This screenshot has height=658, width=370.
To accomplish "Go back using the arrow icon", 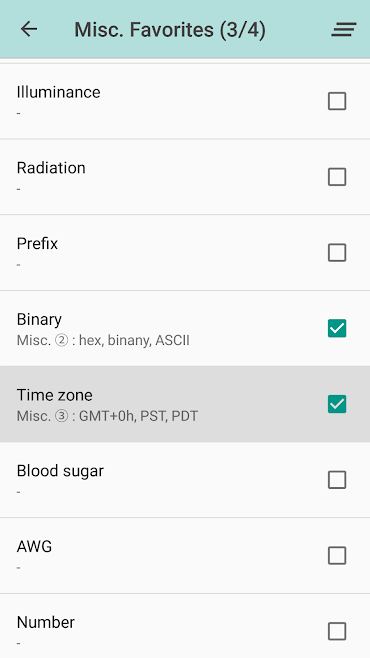I will click(x=29, y=29).
